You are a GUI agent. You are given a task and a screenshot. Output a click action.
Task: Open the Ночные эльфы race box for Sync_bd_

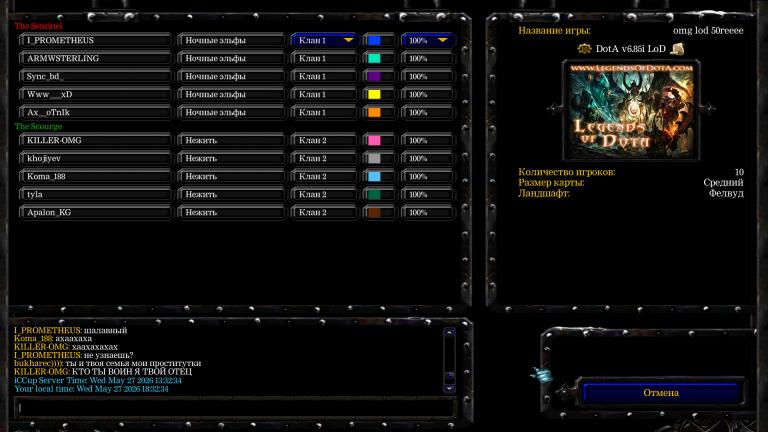click(231, 76)
